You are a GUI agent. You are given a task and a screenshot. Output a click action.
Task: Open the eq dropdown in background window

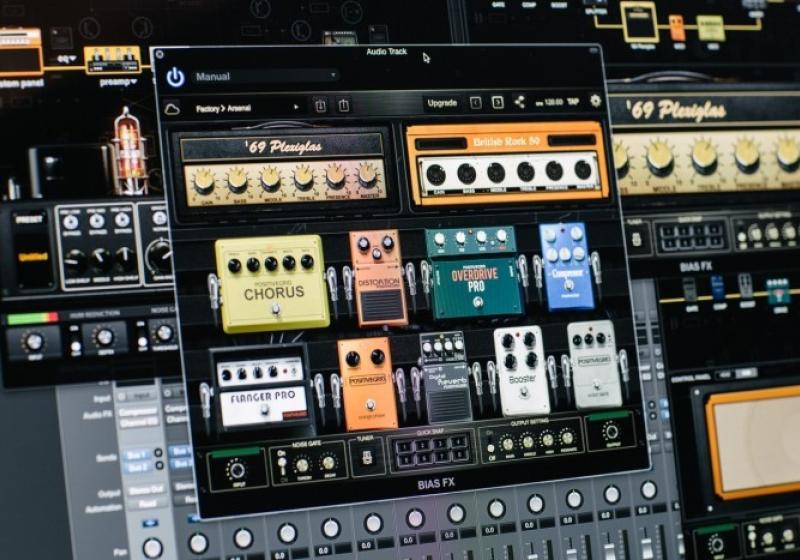coord(66,59)
